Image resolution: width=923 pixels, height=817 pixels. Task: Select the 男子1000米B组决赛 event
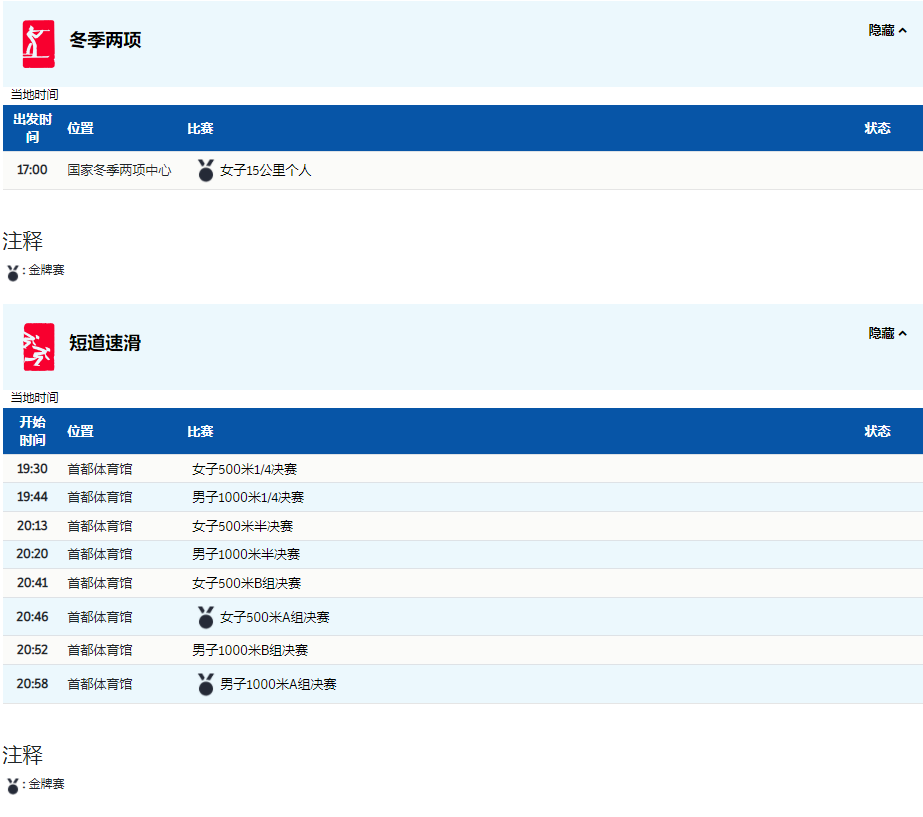point(250,650)
